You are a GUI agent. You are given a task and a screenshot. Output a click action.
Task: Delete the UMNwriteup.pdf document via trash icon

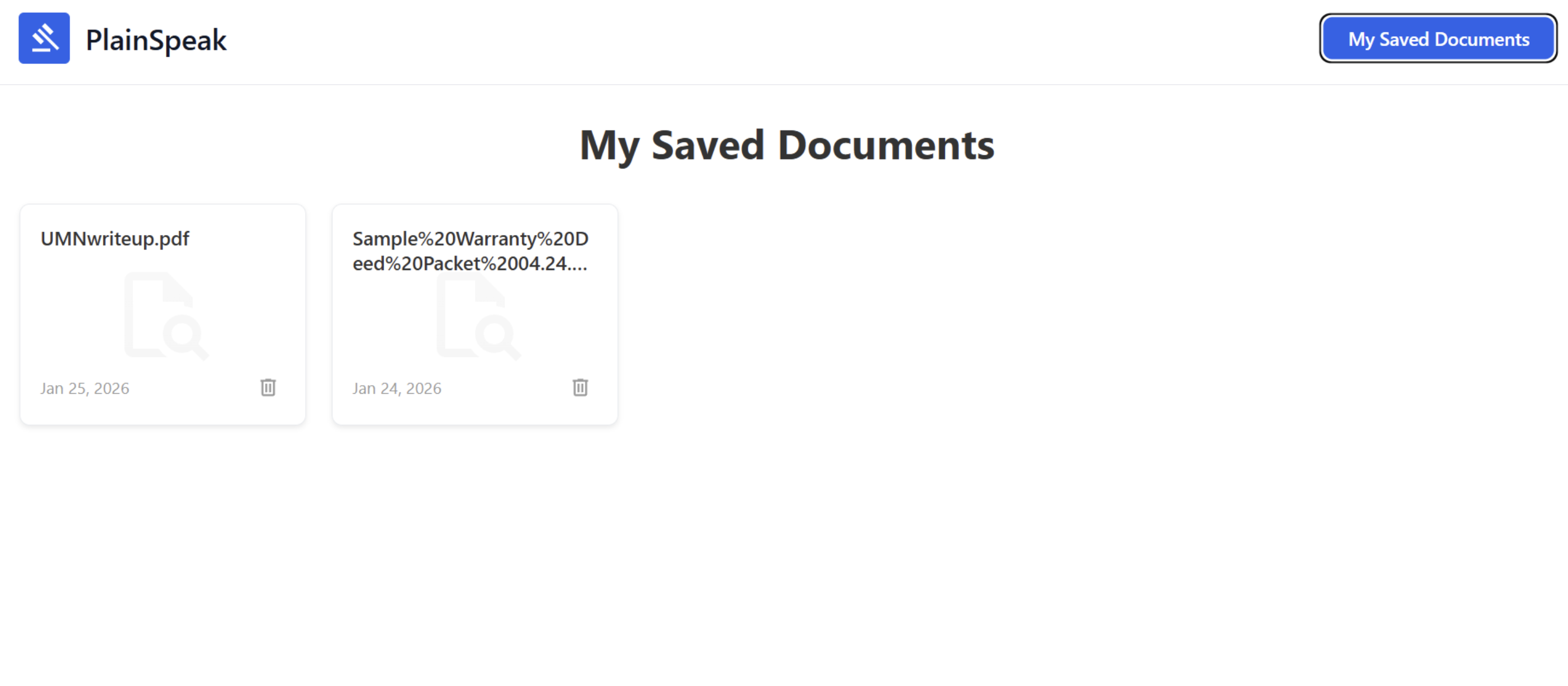(268, 387)
